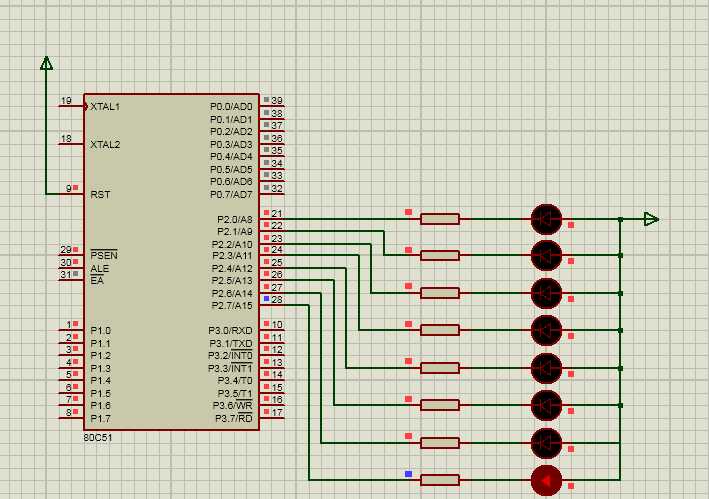The height and width of the screenshot is (499, 709).
Task: Click the P3.0/RXD pin label
Action: tap(230, 330)
